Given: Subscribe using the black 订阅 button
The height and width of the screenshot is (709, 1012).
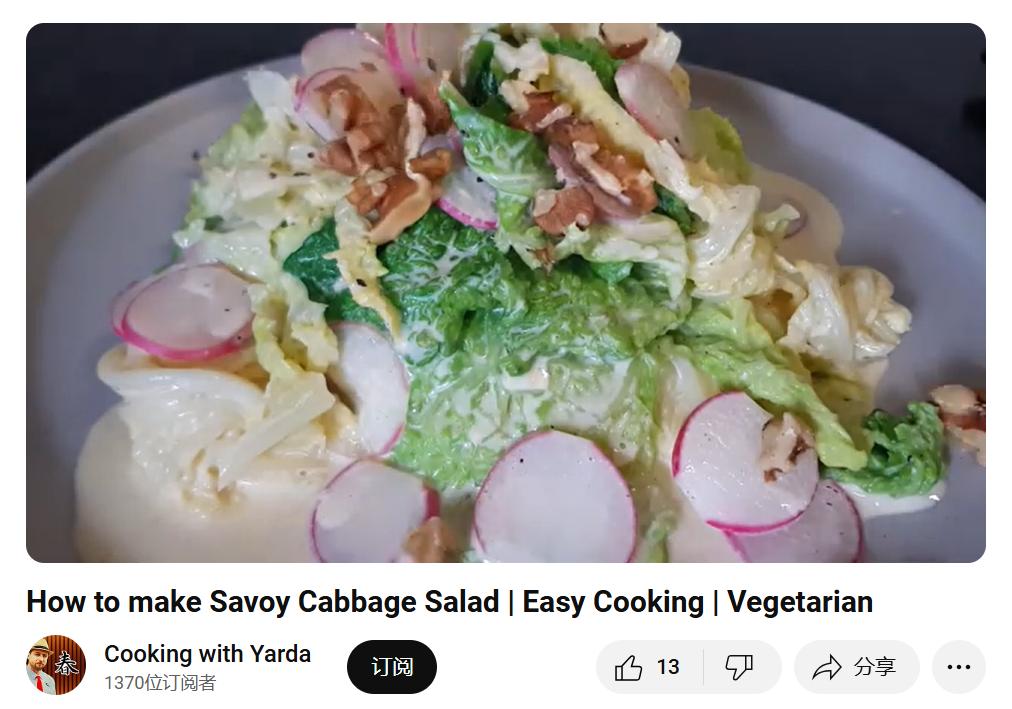Looking at the screenshot, I should coord(392,667).
